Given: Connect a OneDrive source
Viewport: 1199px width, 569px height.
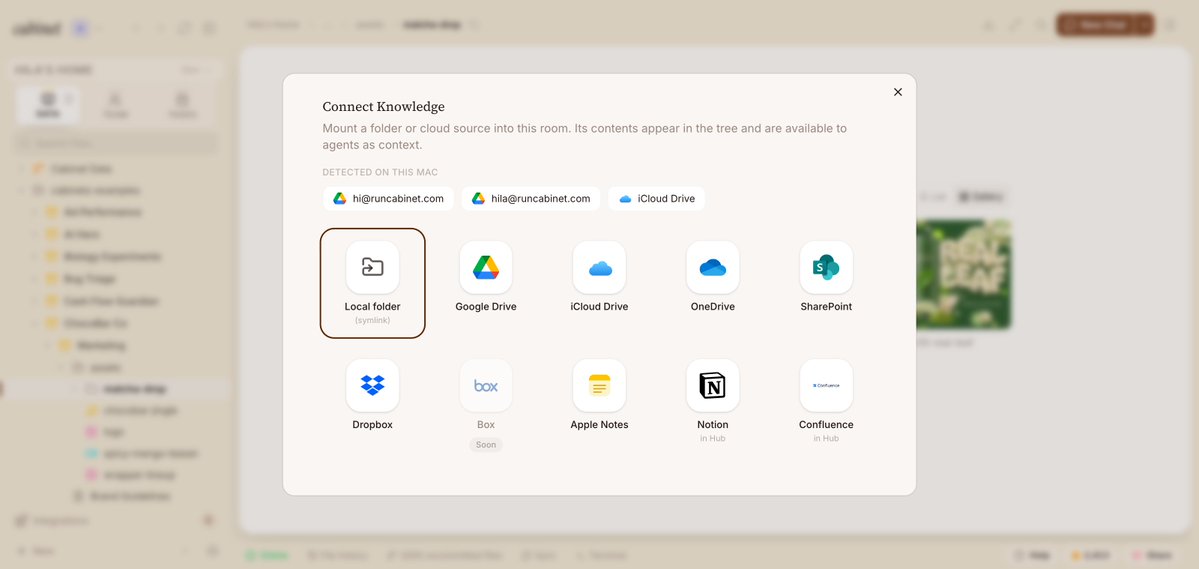Looking at the screenshot, I should 712,278.
